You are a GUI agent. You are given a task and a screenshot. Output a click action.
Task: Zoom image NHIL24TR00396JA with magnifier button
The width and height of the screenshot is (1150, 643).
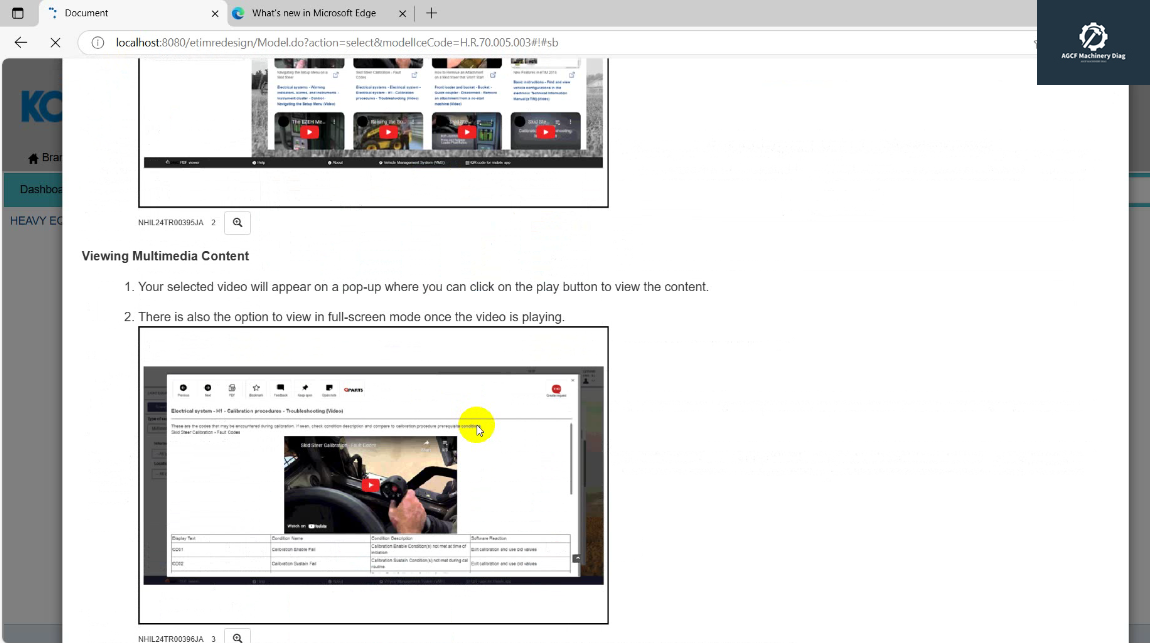(x=237, y=638)
